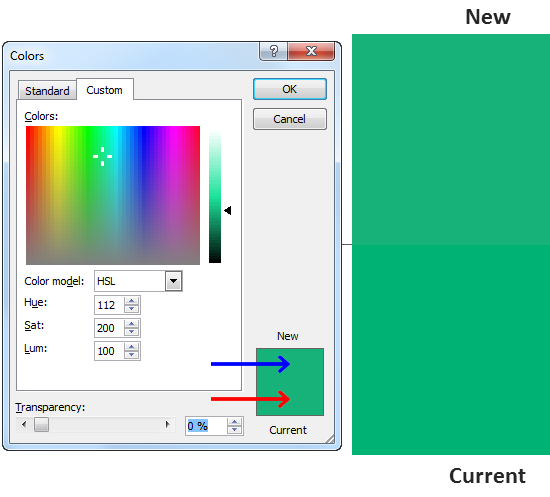Click the Sat value field
Screen dimensions: 550x497
pos(109,328)
